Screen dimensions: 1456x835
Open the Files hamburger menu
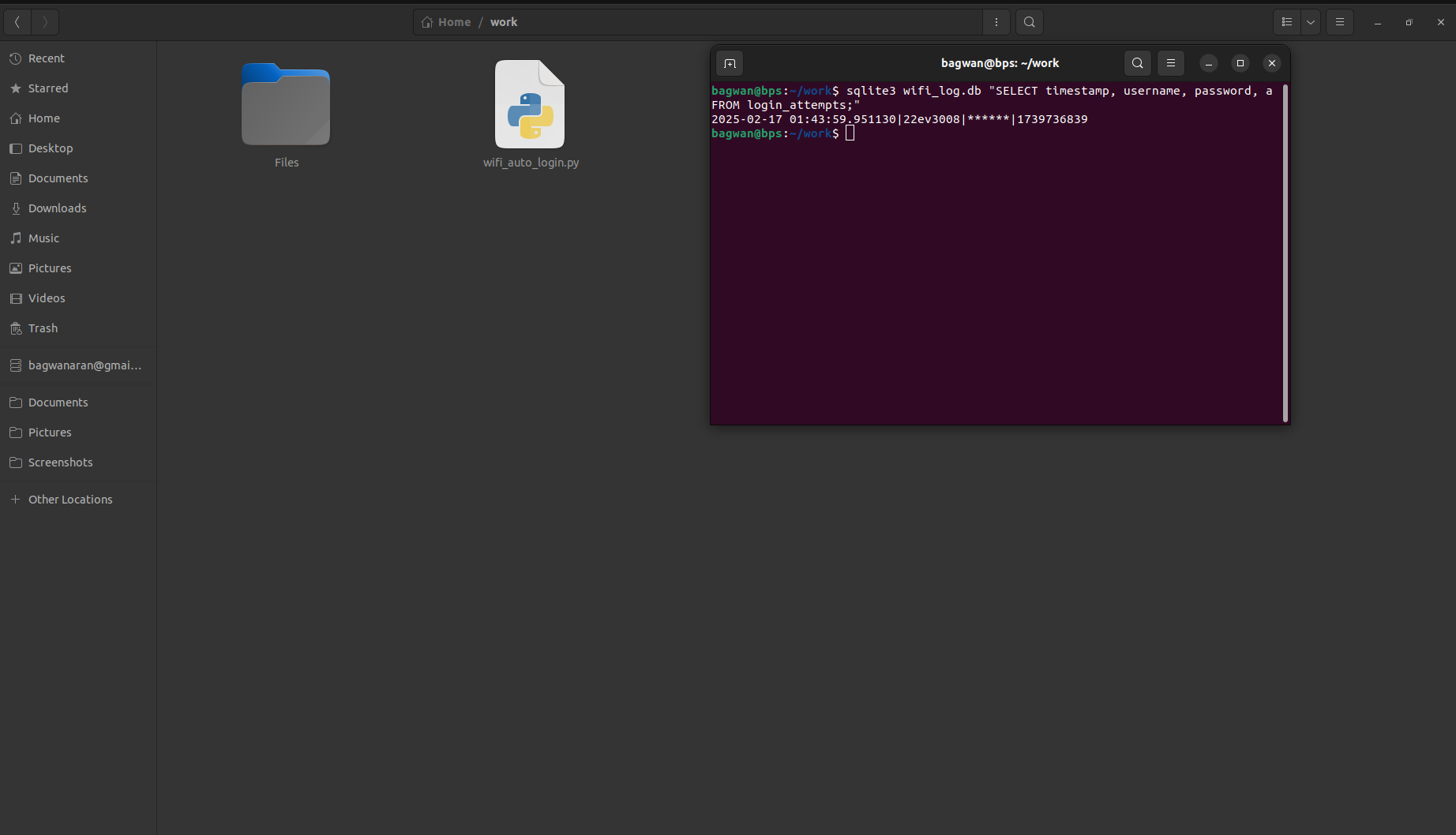click(1340, 22)
